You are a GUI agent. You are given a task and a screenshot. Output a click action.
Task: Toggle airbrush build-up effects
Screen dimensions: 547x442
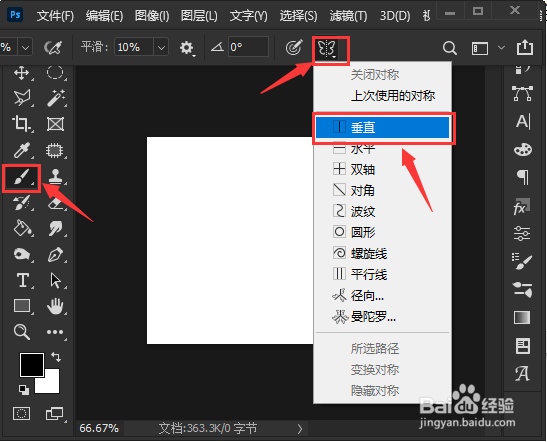coord(53,47)
